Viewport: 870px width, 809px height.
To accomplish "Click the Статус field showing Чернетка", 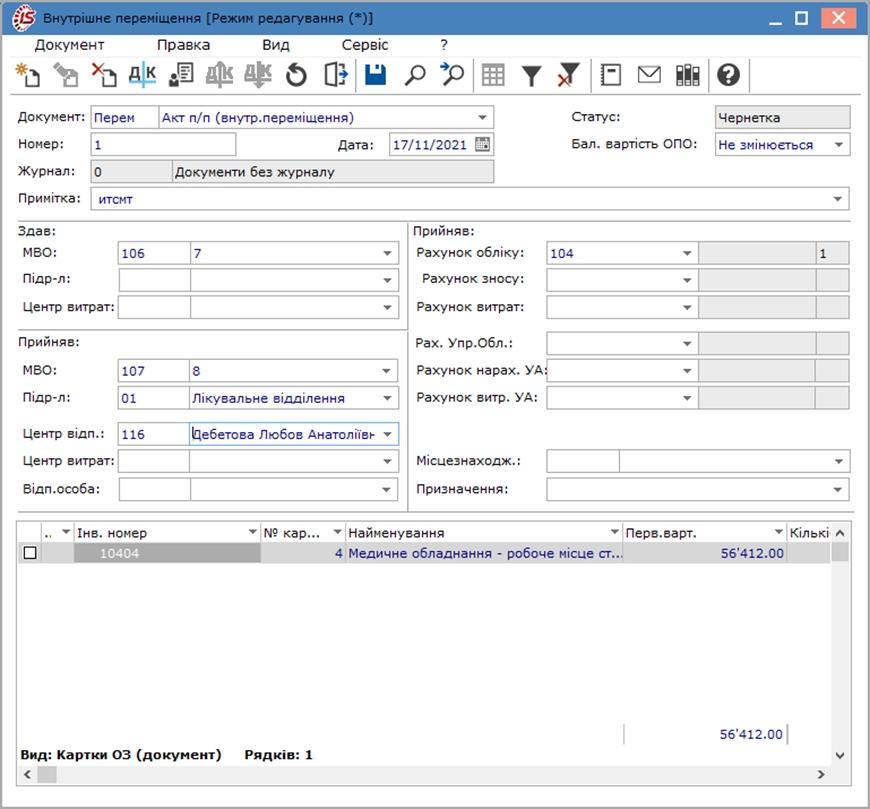I will coord(782,118).
